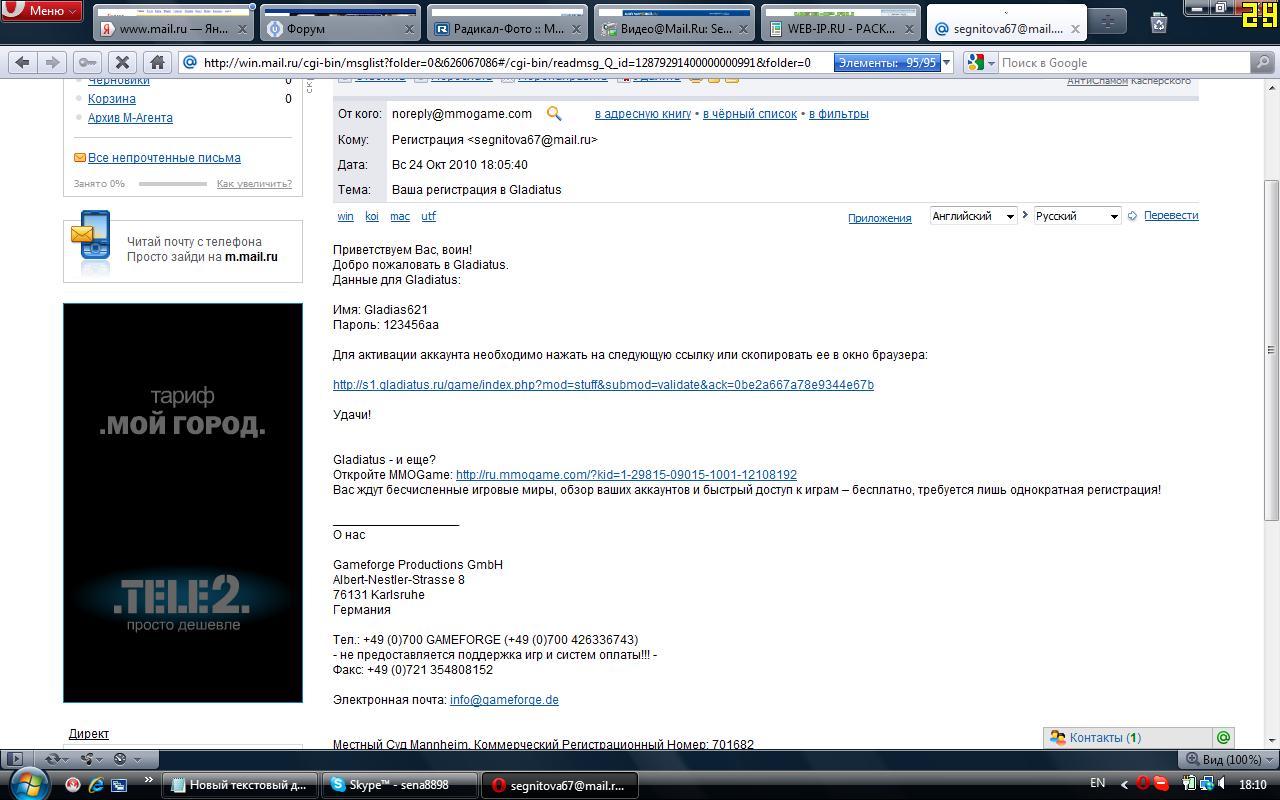
Task: Click the password wand key icon
Action: click(x=87, y=62)
